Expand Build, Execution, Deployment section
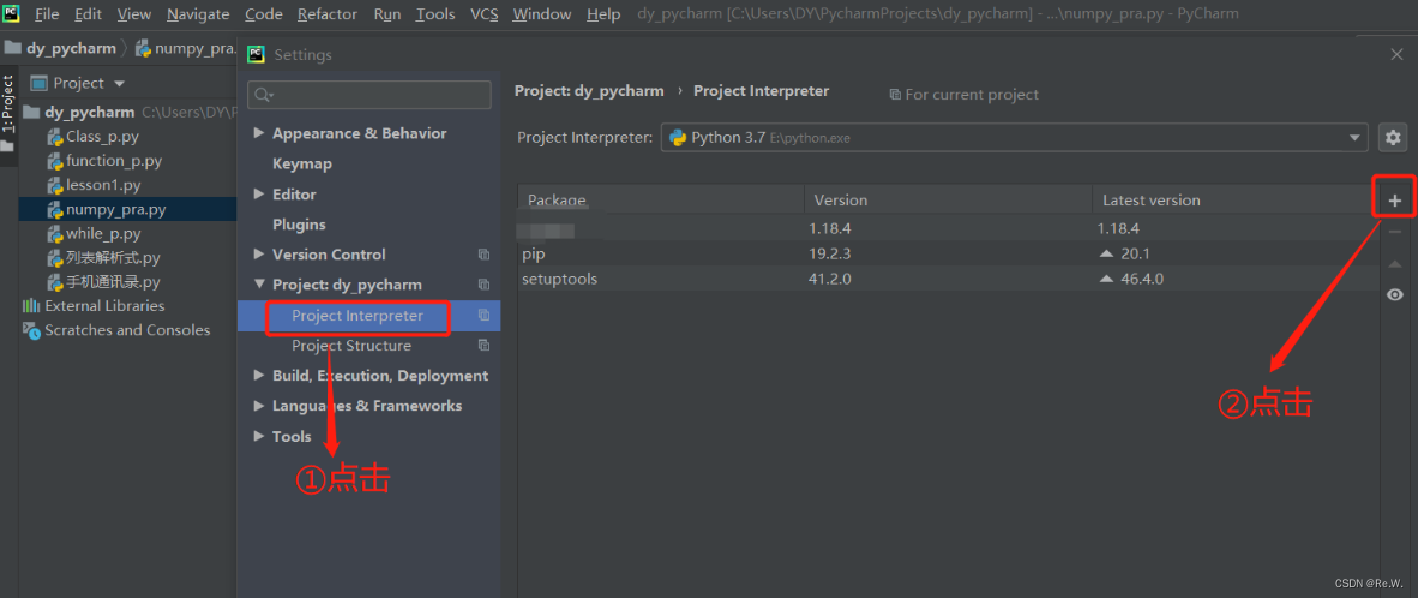The height and width of the screenshot is (598, 1419). coord(259,376)
